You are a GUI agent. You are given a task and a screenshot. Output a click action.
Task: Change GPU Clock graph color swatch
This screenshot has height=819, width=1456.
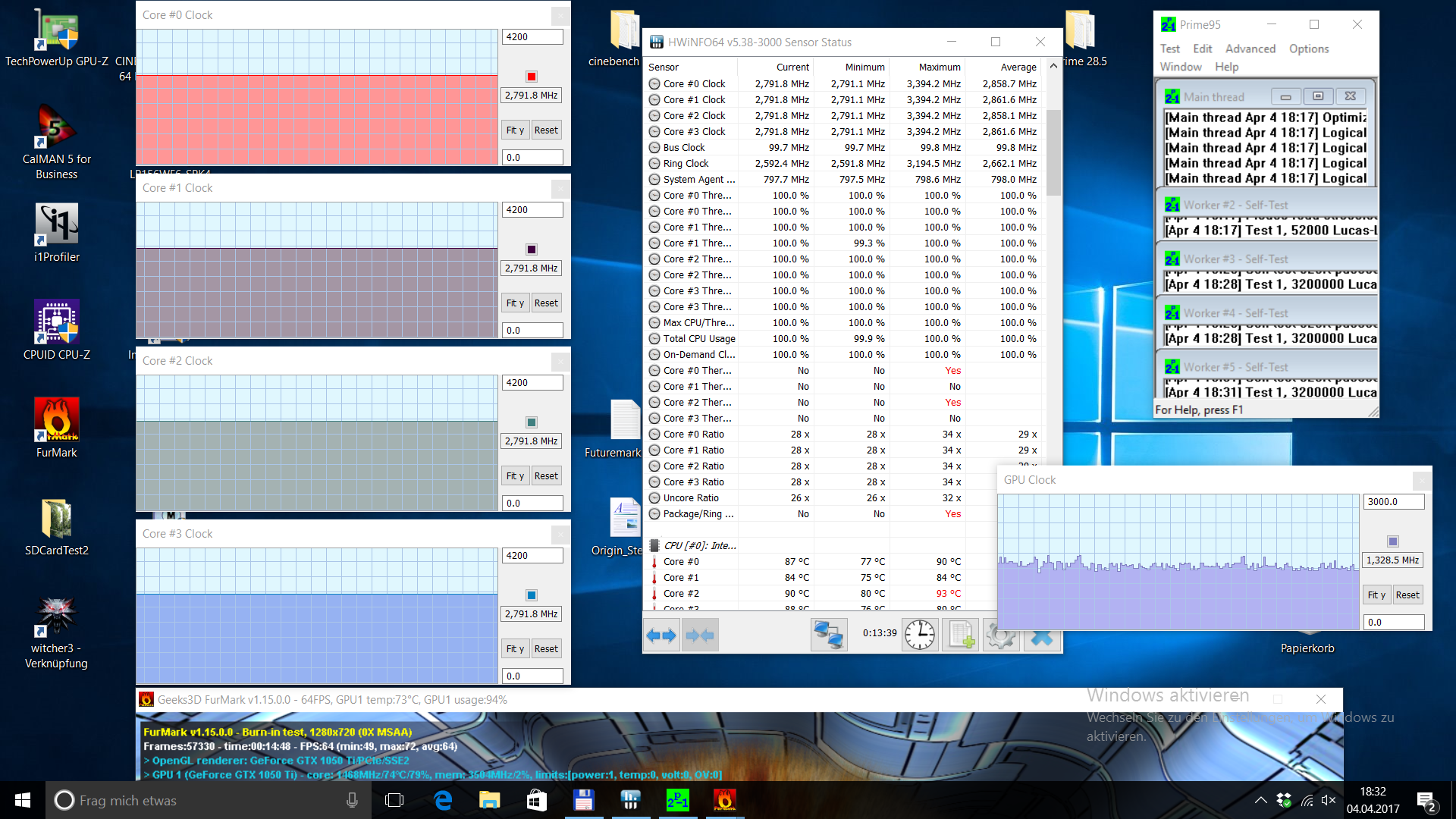[1393, 541]
